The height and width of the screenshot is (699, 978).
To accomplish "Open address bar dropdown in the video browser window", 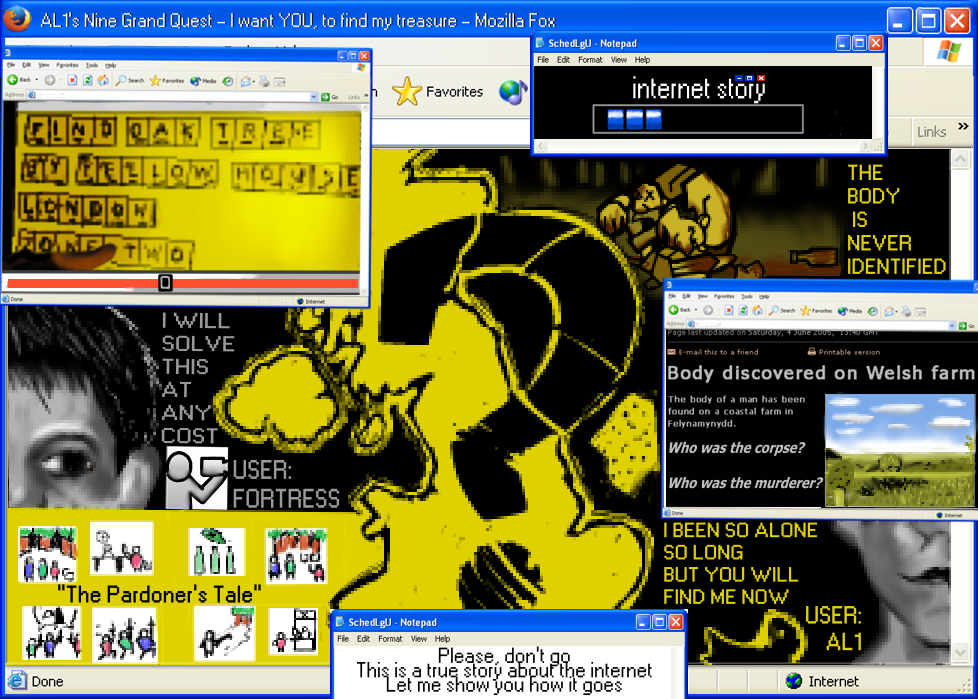I will [x=313, y=96].
